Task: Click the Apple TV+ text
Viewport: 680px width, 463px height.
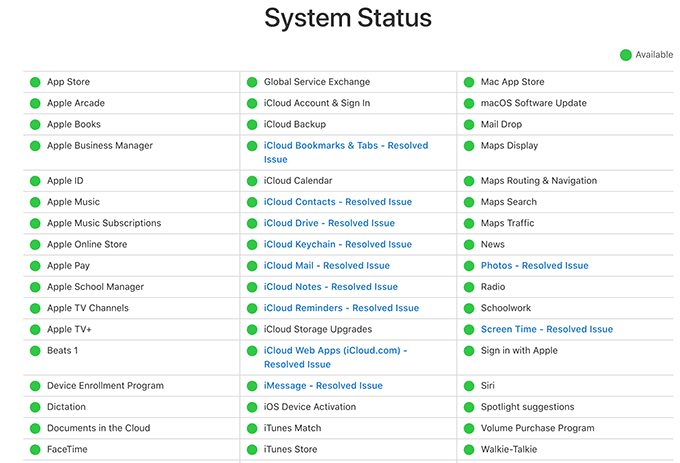Action: click(69, 329)
